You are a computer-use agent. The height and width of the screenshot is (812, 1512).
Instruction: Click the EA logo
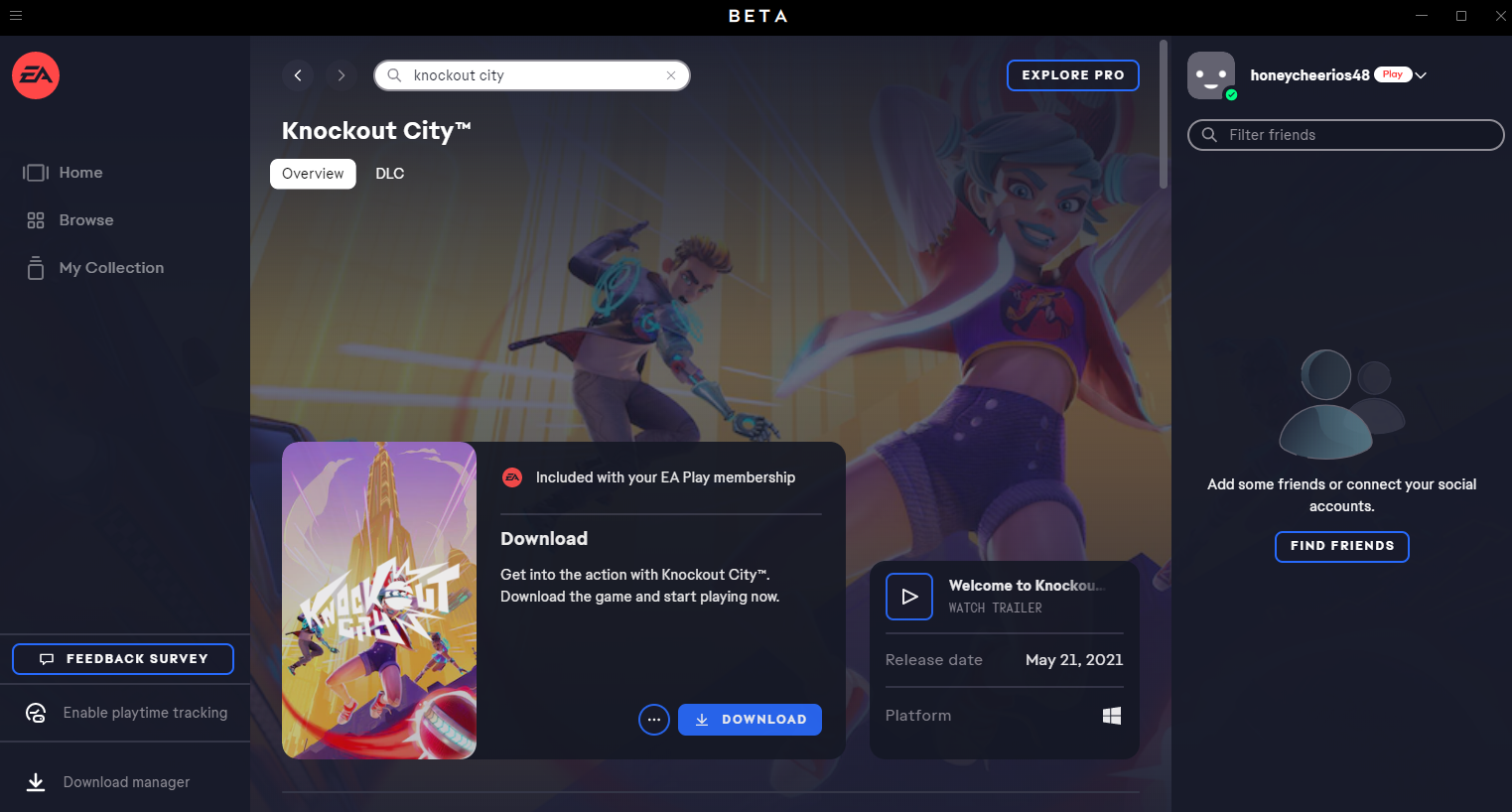(x=36, y=75)
